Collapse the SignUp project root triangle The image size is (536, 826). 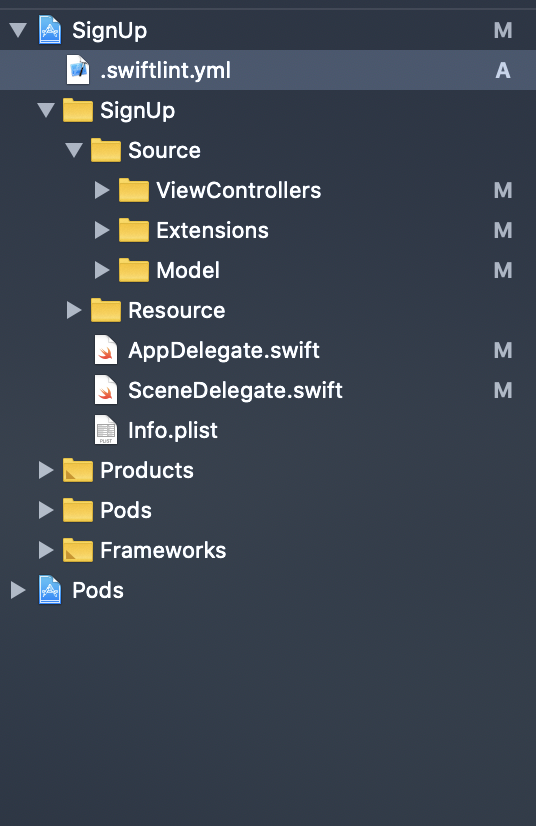tap(18, 30)
